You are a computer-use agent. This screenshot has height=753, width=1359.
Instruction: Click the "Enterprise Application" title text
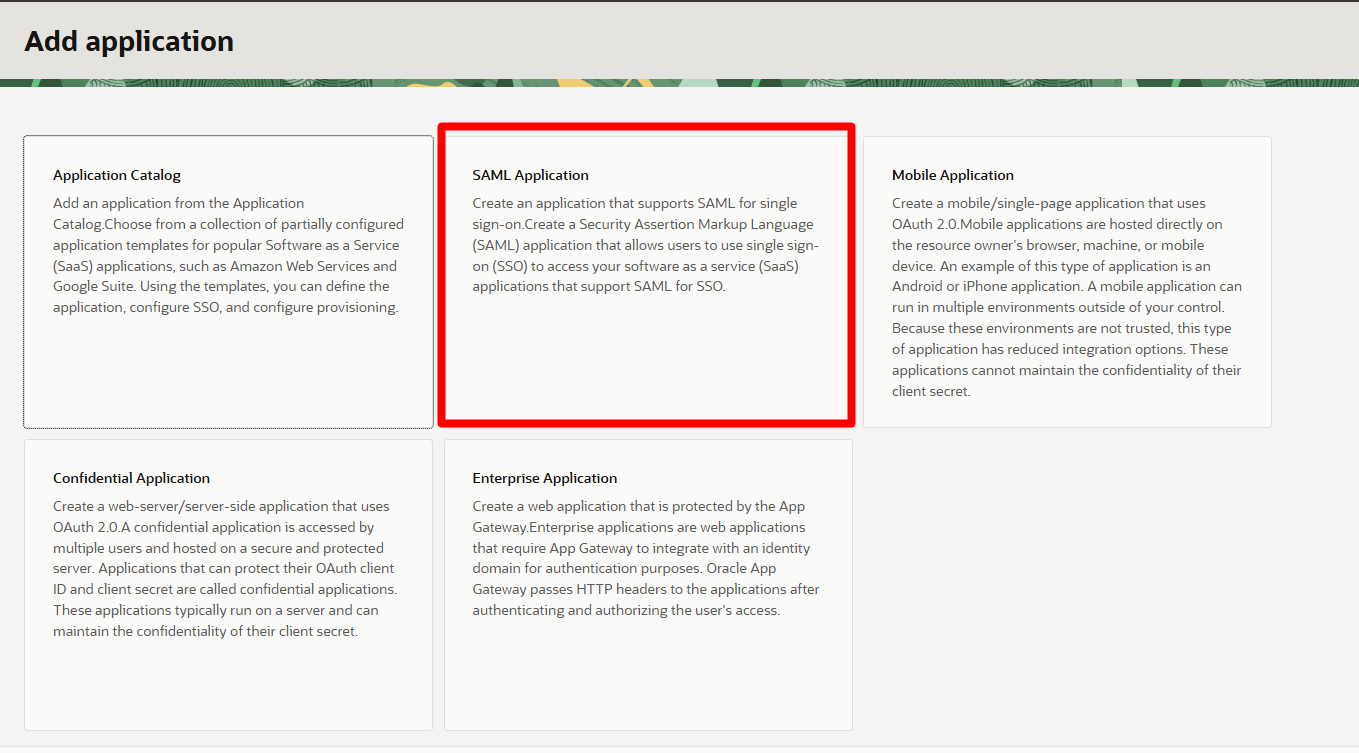[544, 478]
